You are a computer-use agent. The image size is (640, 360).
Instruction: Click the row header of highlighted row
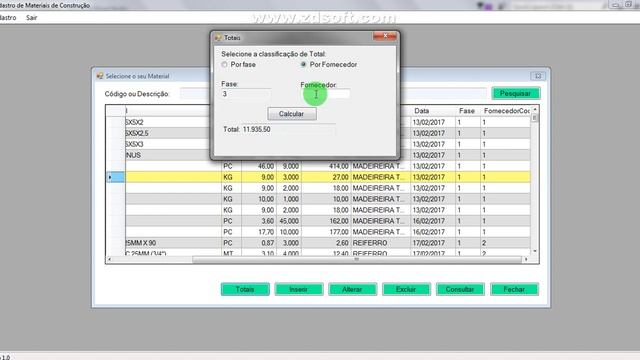point(116,177)
